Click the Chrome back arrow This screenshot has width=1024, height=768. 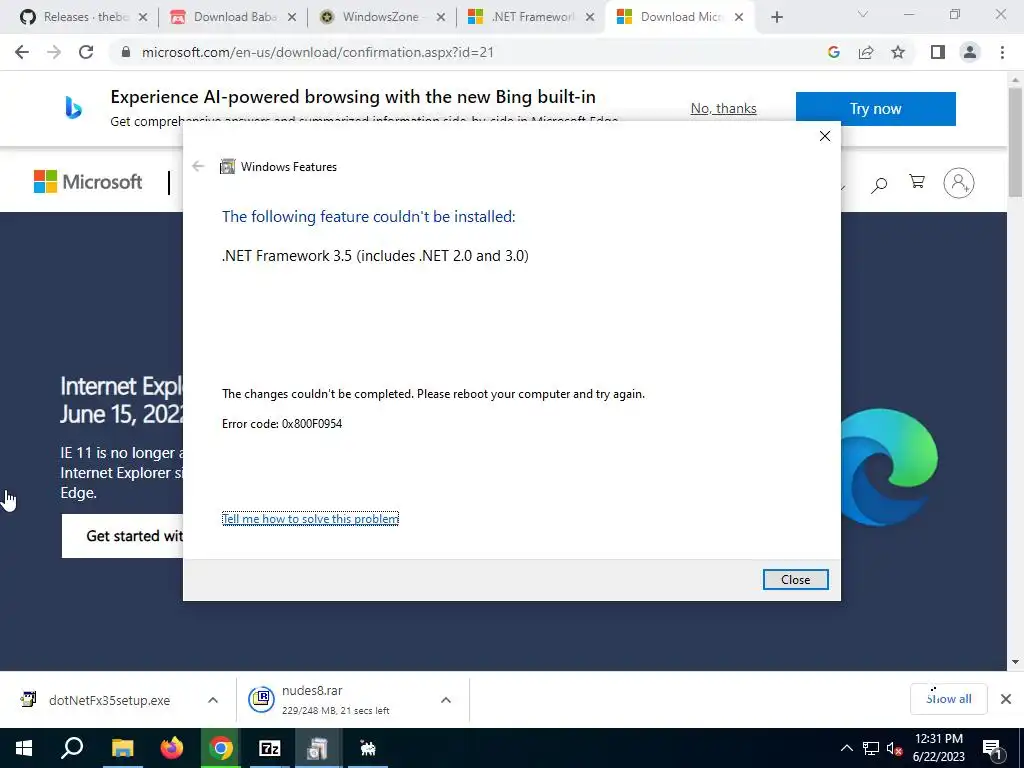(x=22, y=52)
